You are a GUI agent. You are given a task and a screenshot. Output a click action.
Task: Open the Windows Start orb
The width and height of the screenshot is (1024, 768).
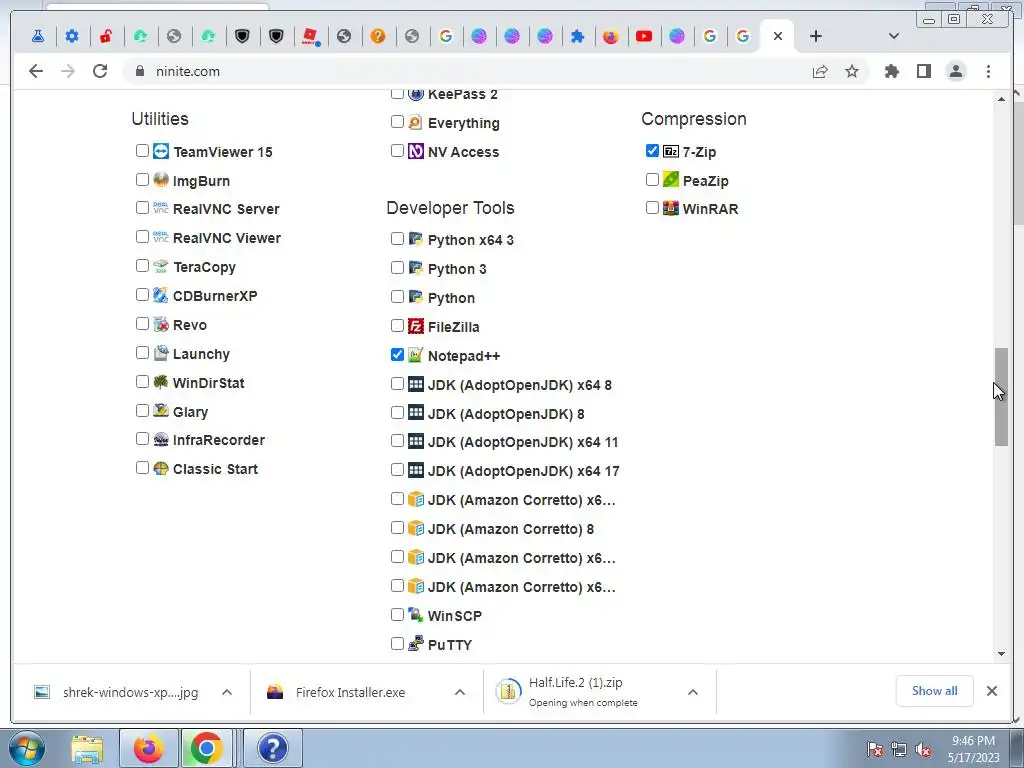27,748
